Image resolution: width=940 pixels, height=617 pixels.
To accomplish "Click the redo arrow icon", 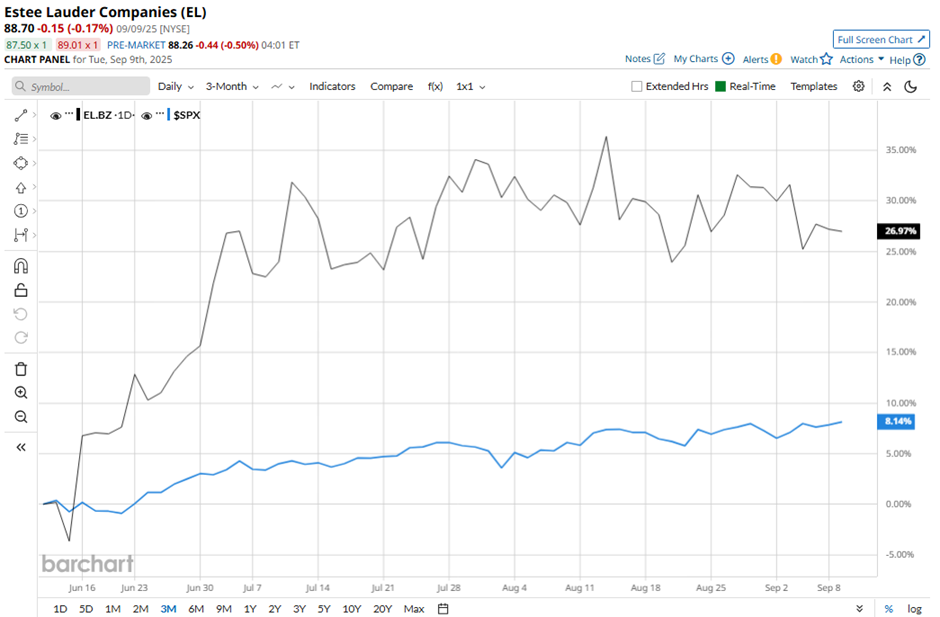I will click(20, 338).
